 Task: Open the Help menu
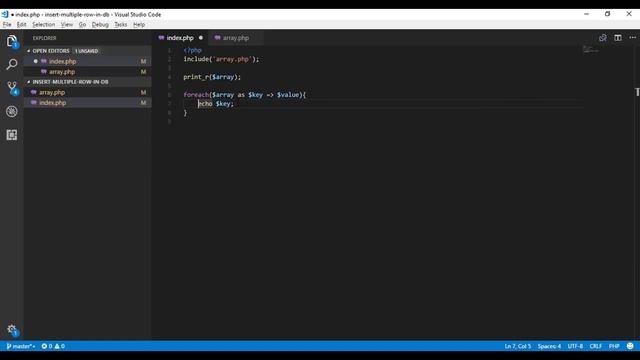(139, 24)
